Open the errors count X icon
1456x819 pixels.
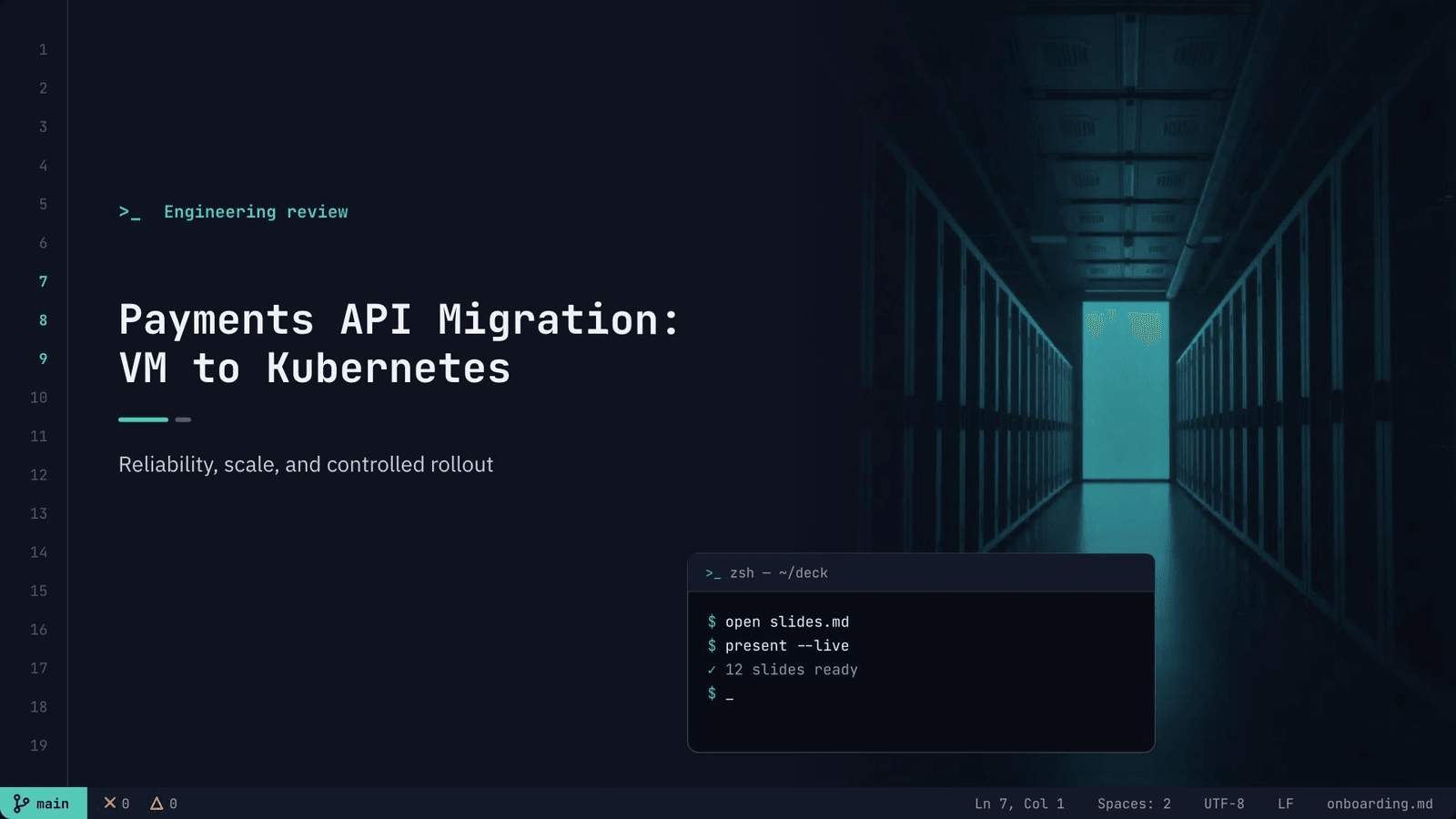coord(109,803)
